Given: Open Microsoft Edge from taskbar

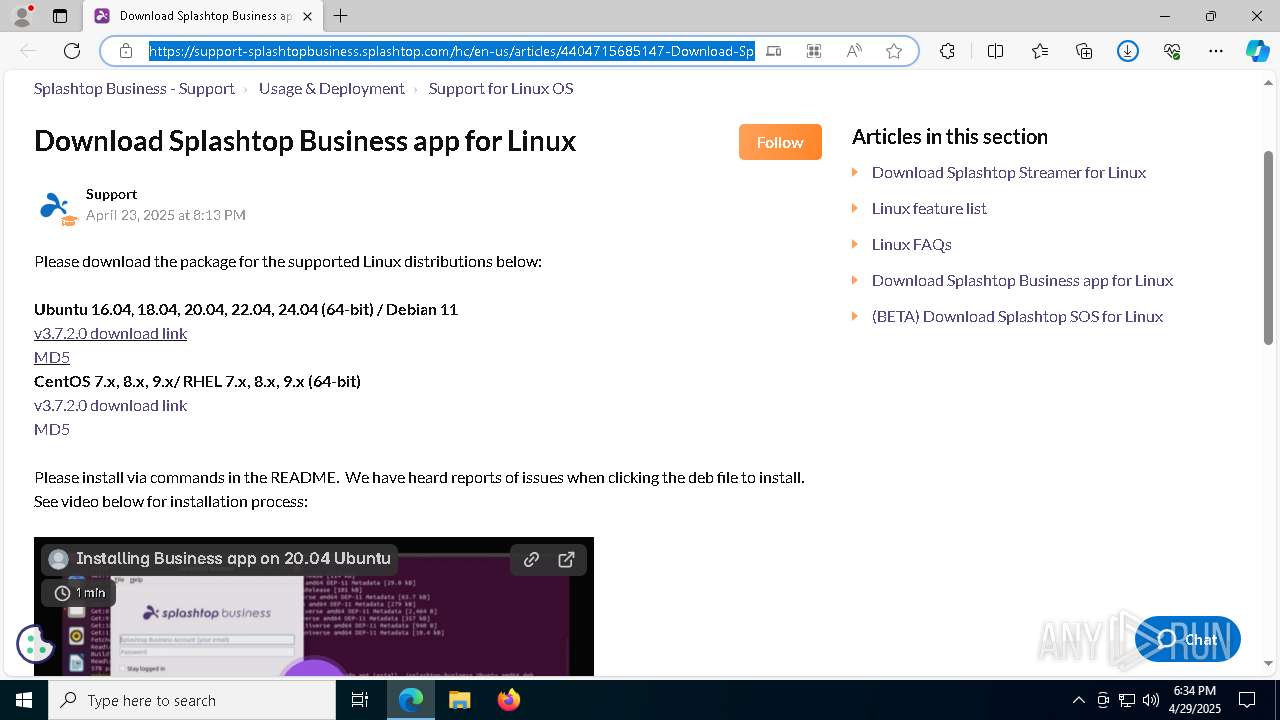Looking at the screenshot, I should [411, 700].
